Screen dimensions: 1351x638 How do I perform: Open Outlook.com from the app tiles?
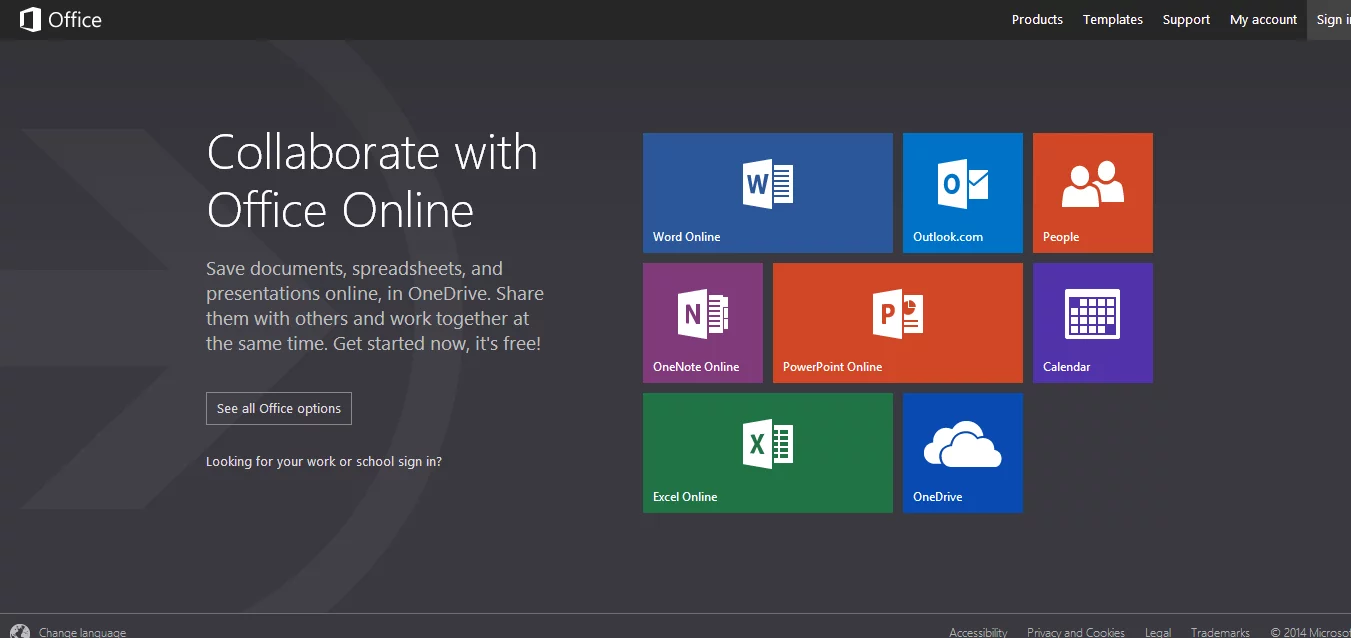962,192
